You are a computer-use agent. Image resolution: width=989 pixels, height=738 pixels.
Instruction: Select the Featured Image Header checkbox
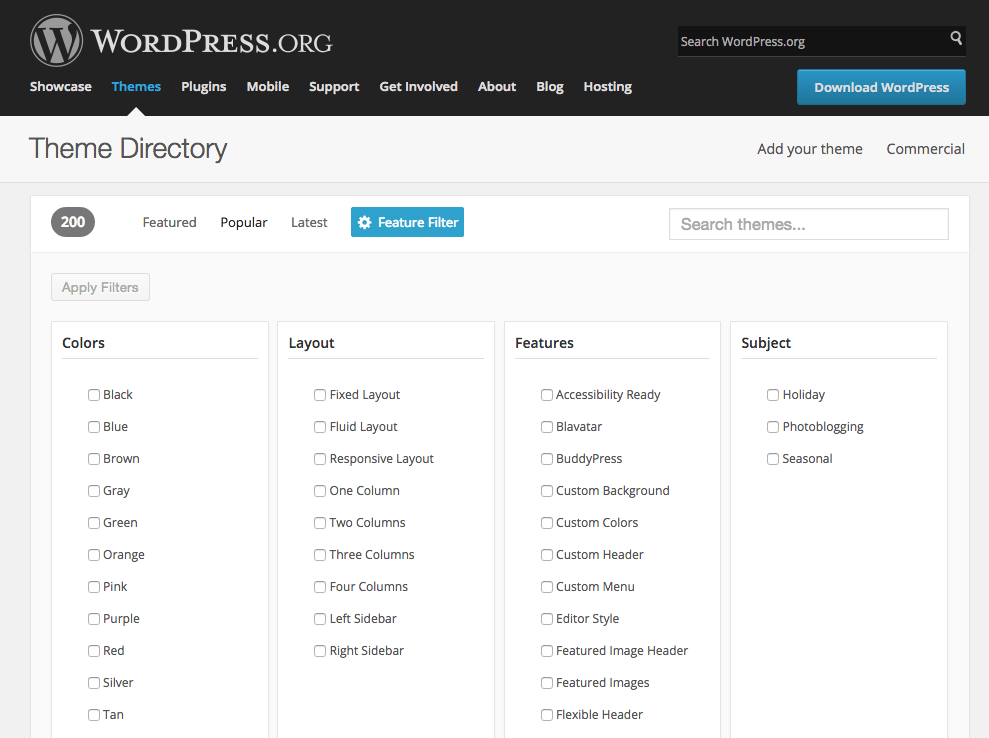[547, 651]
